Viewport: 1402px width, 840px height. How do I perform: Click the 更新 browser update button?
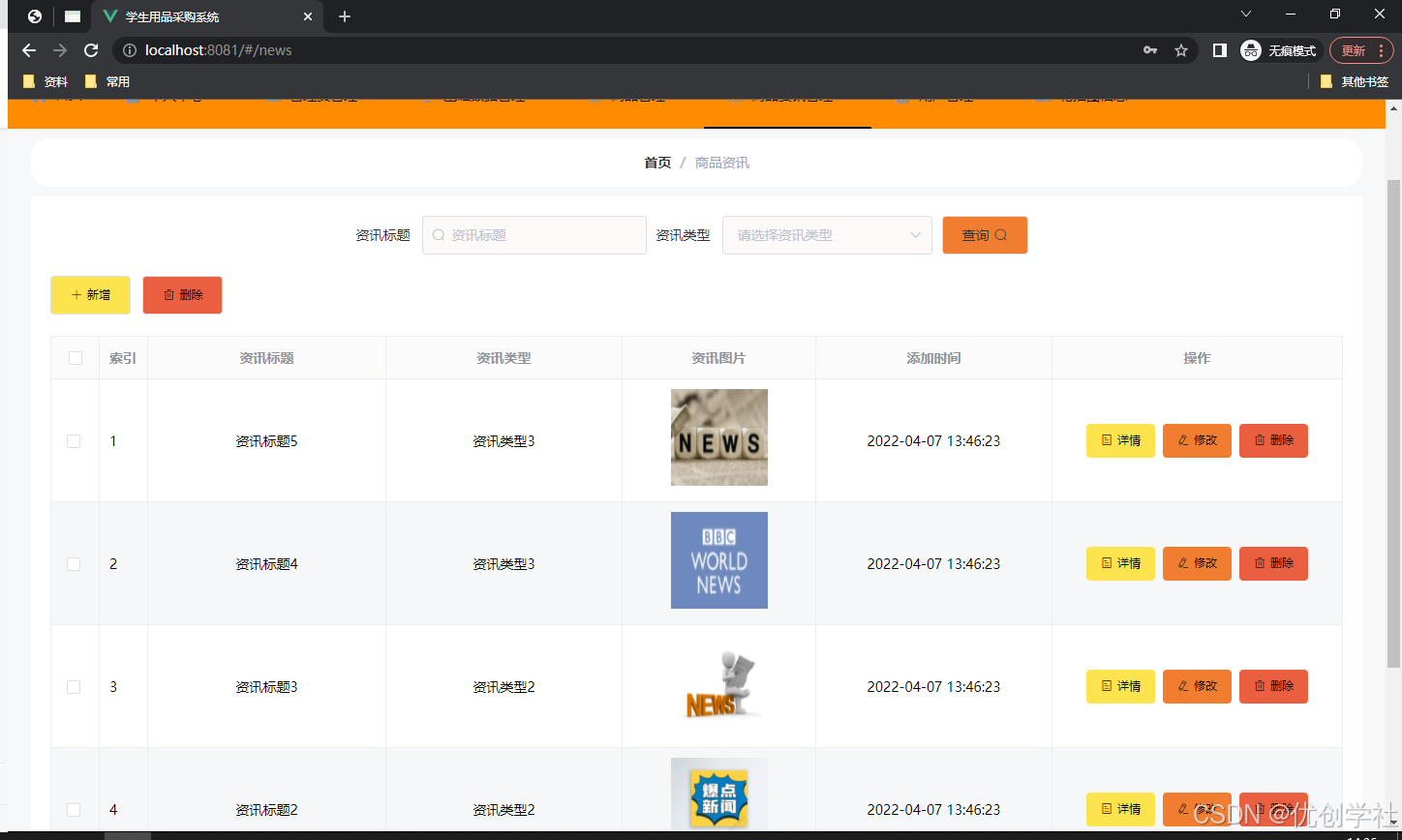[x=1362, y=50]
